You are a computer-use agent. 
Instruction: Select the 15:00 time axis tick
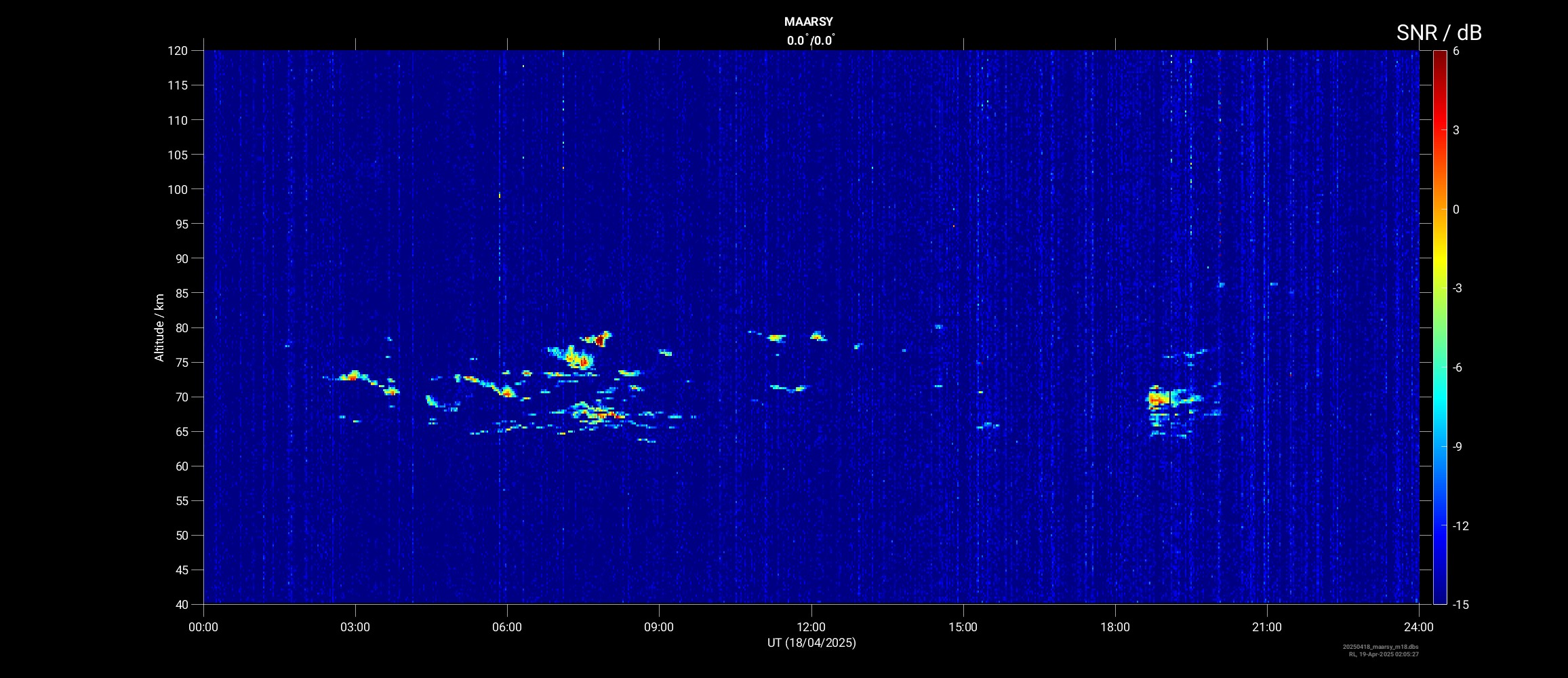coord(963,627)
